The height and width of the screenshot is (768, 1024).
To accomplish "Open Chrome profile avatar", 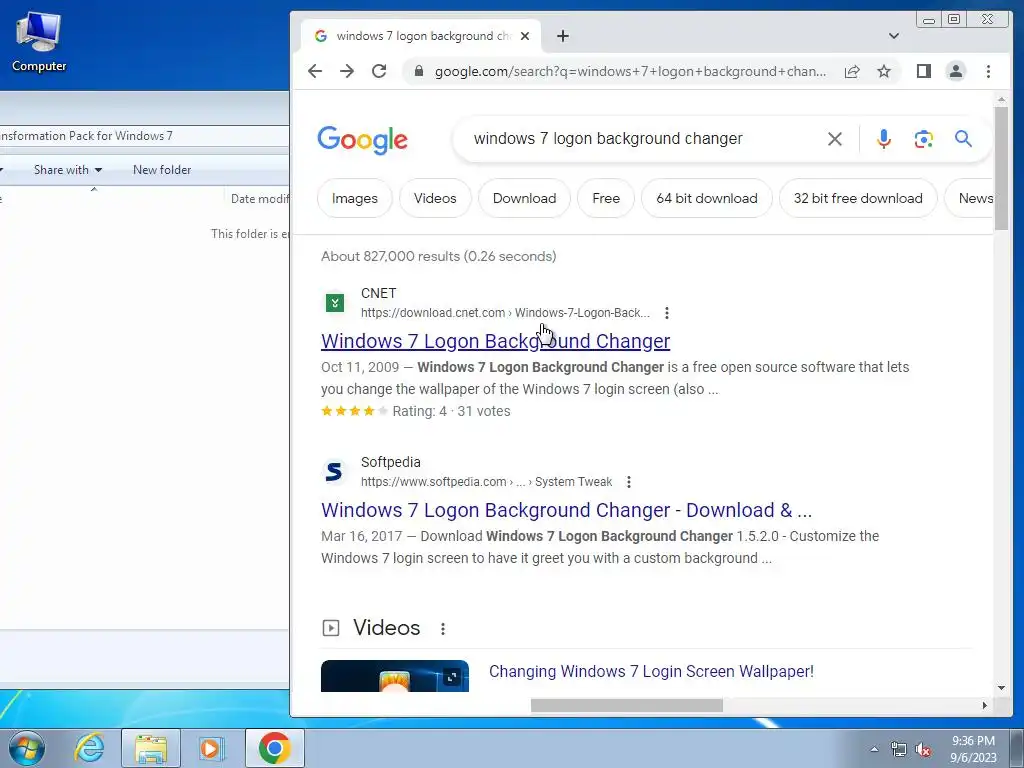I will [x=955, y=71].
